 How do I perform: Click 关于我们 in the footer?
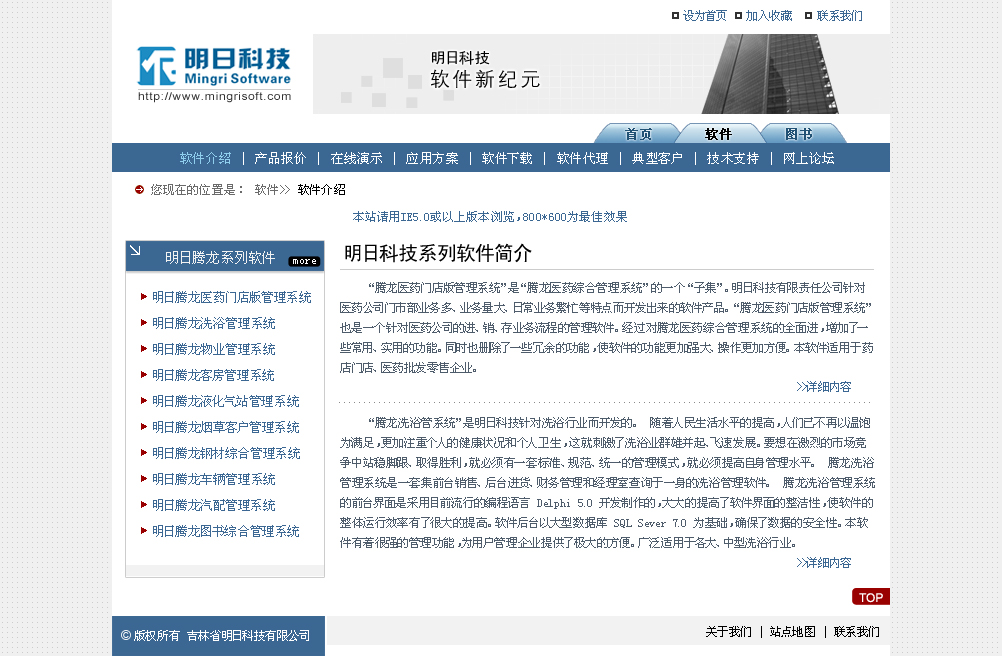(728, 632)
